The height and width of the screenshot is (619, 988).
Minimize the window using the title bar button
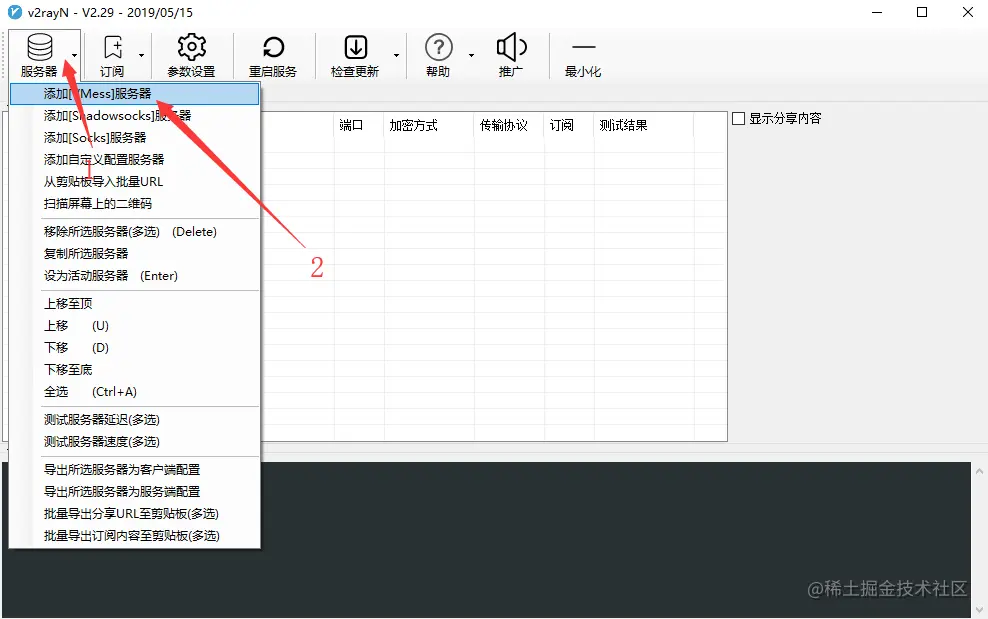point(876,12)
